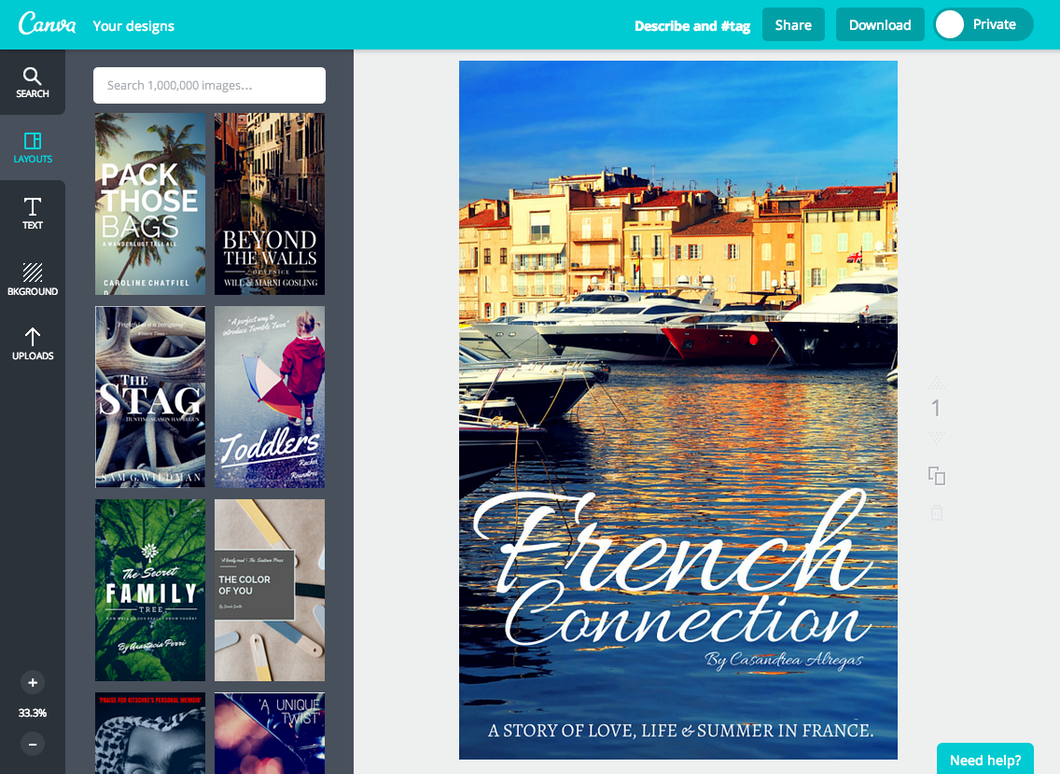Click the copy page icon
The width and height of the screenshot is (1060, 774).
[936, 476]
